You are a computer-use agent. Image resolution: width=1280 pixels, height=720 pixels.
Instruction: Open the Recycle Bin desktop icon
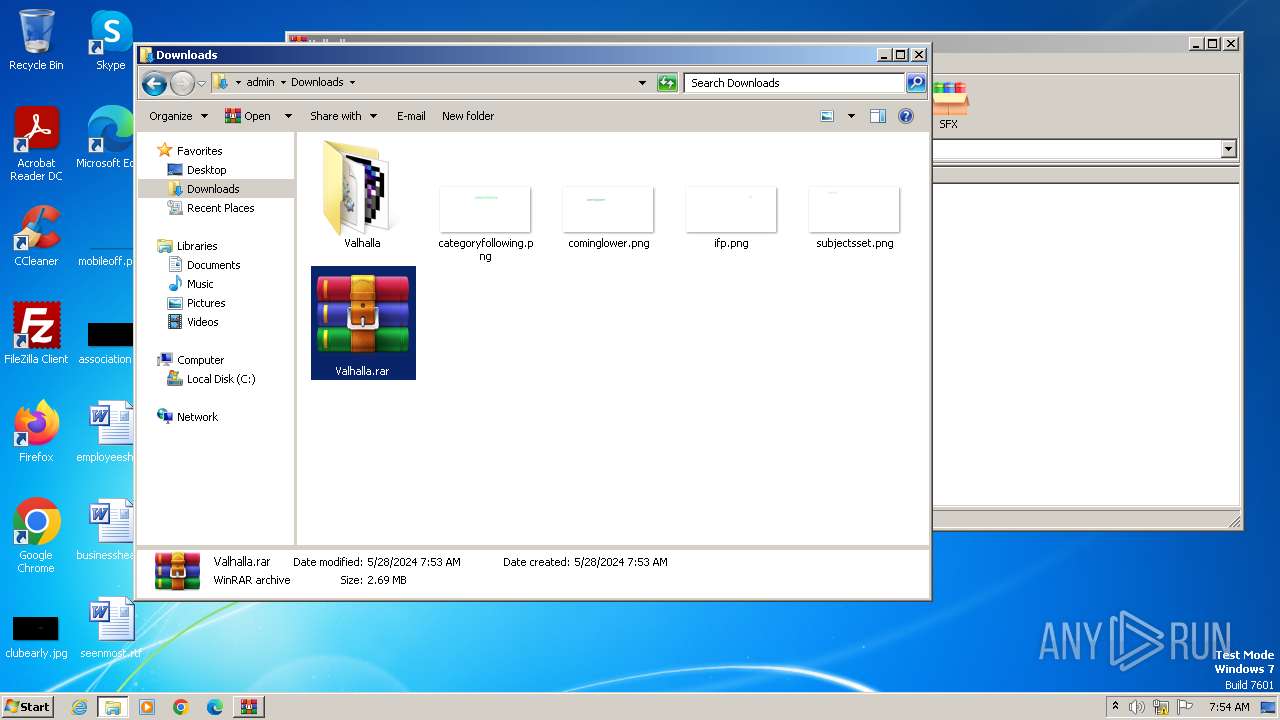[36, 40]
